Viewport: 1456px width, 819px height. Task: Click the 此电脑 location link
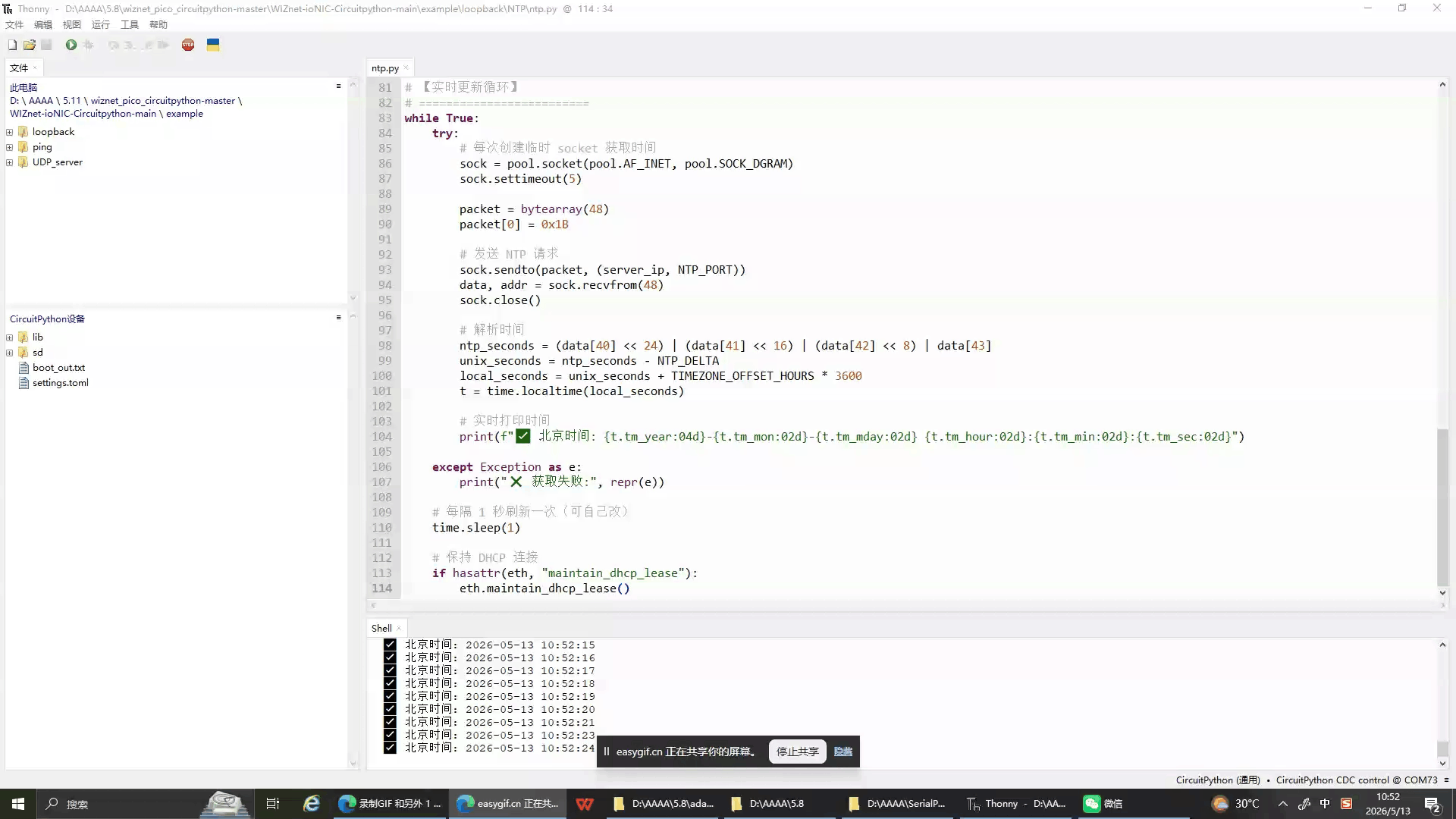[24, 87]
